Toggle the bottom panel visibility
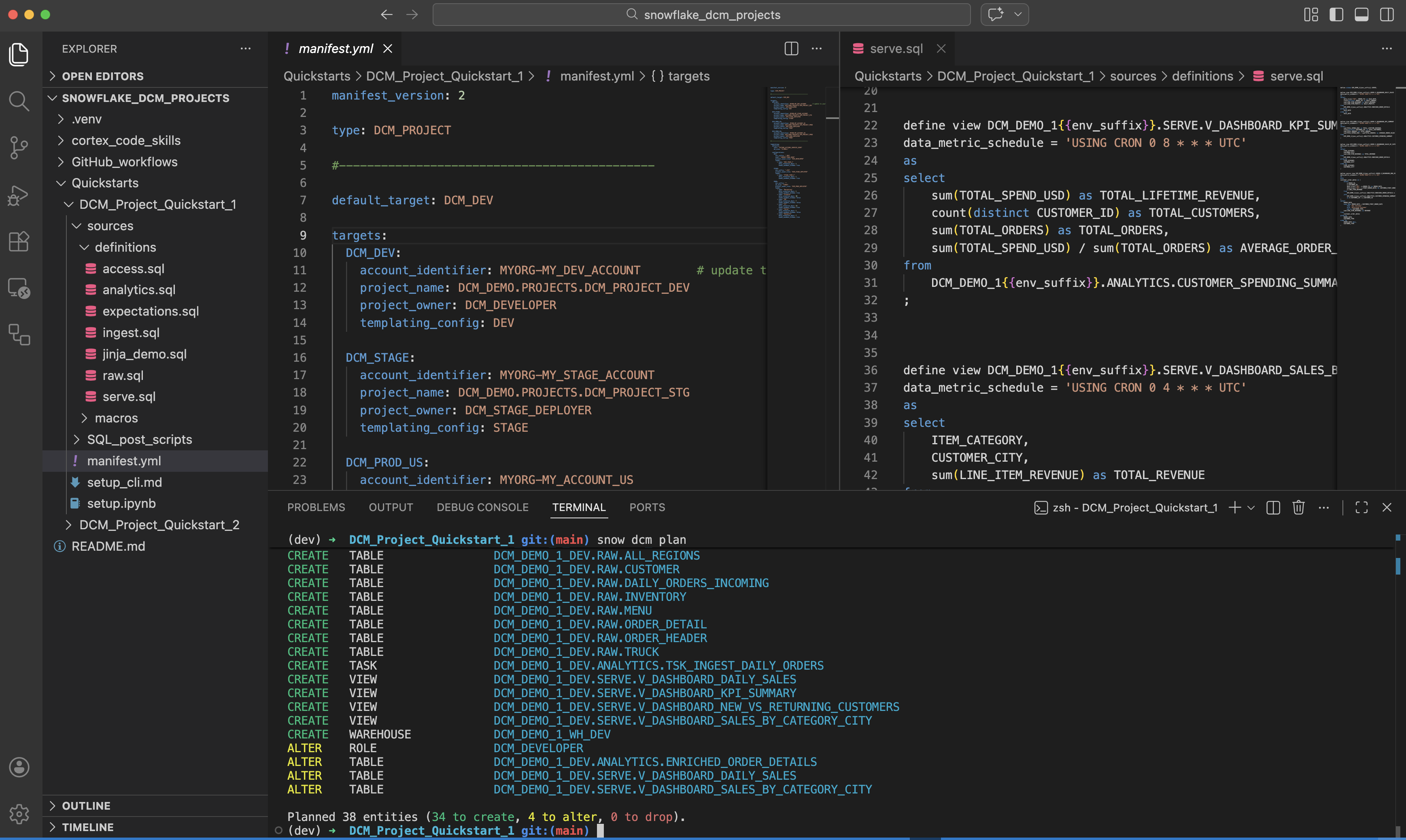Image resolution: width=1406 pixels, height=840 pixels. tap(1361, 15)
